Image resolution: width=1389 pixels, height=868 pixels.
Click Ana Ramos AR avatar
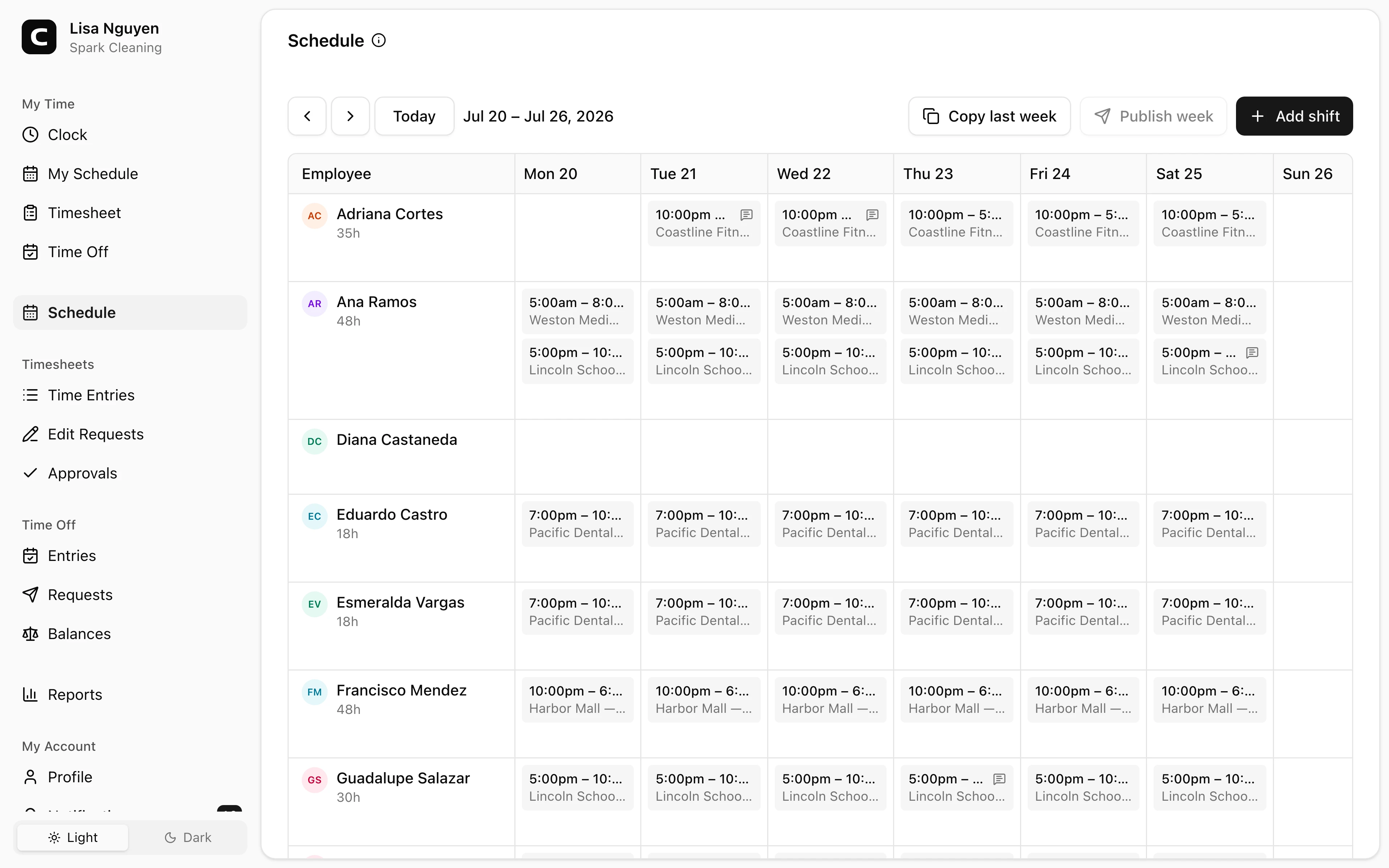pos(315,304)
